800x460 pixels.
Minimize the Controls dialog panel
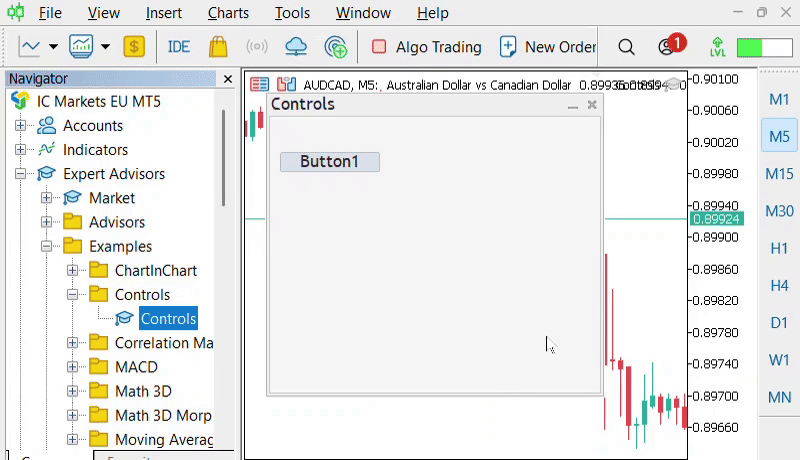(572, 105)
